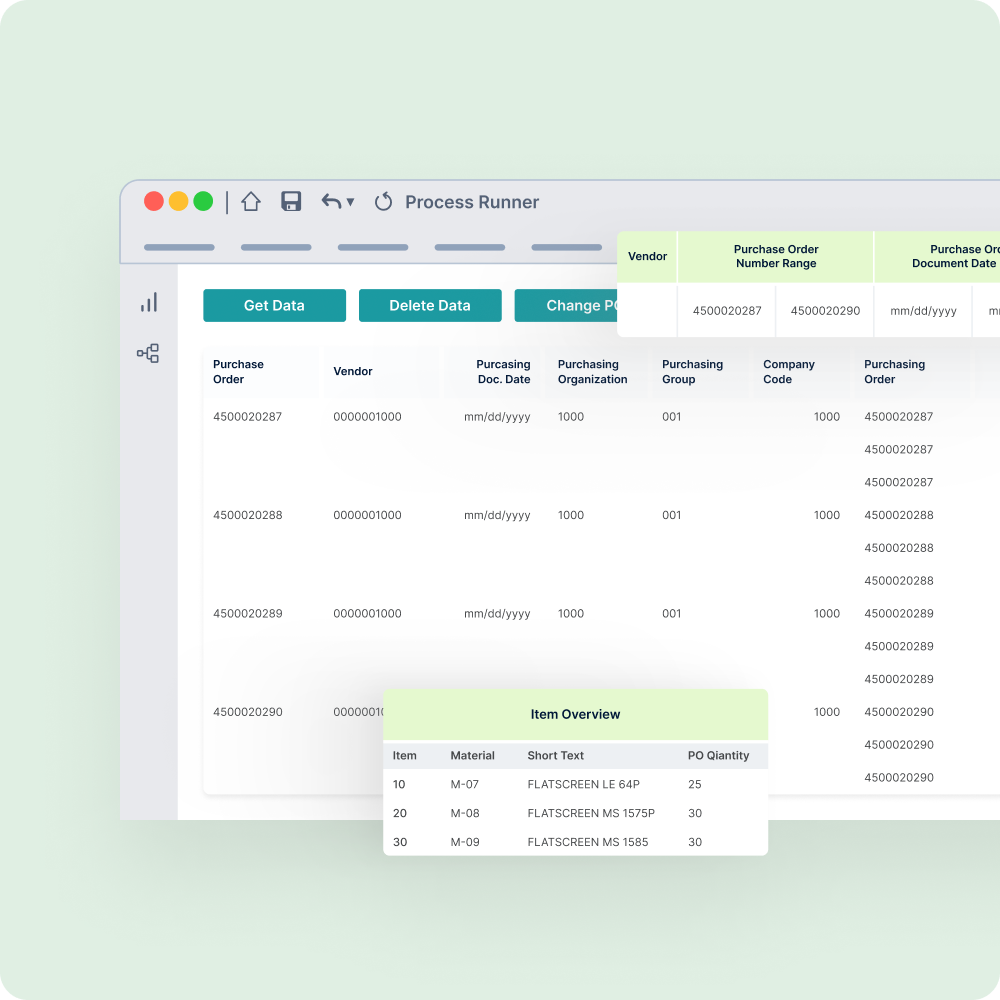This screenshot has width=1000, height=1000.
Task: Select the third placeholder tab bar
Action: pos(373,247)
